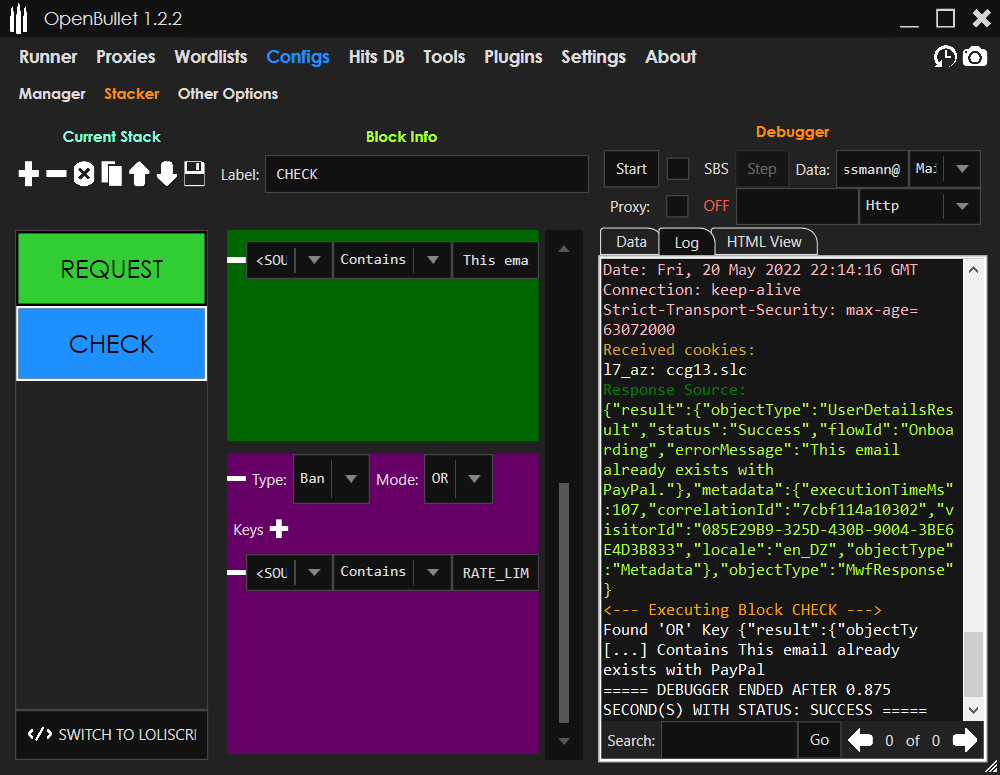Save the config with the floppy disk icon

pos(195,173)
